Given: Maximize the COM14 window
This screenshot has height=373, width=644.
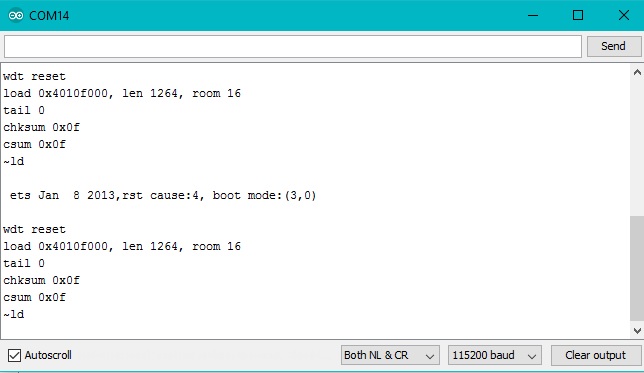Looking at the screenshot, I should pos(578,16).
